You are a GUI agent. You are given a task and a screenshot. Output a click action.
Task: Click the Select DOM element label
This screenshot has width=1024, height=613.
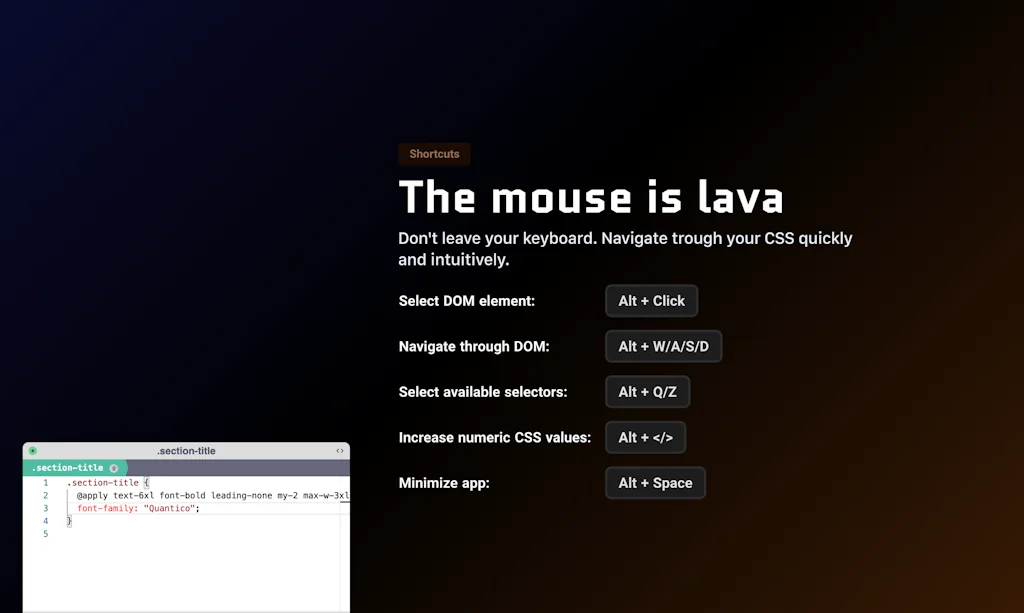coord(466,301)
